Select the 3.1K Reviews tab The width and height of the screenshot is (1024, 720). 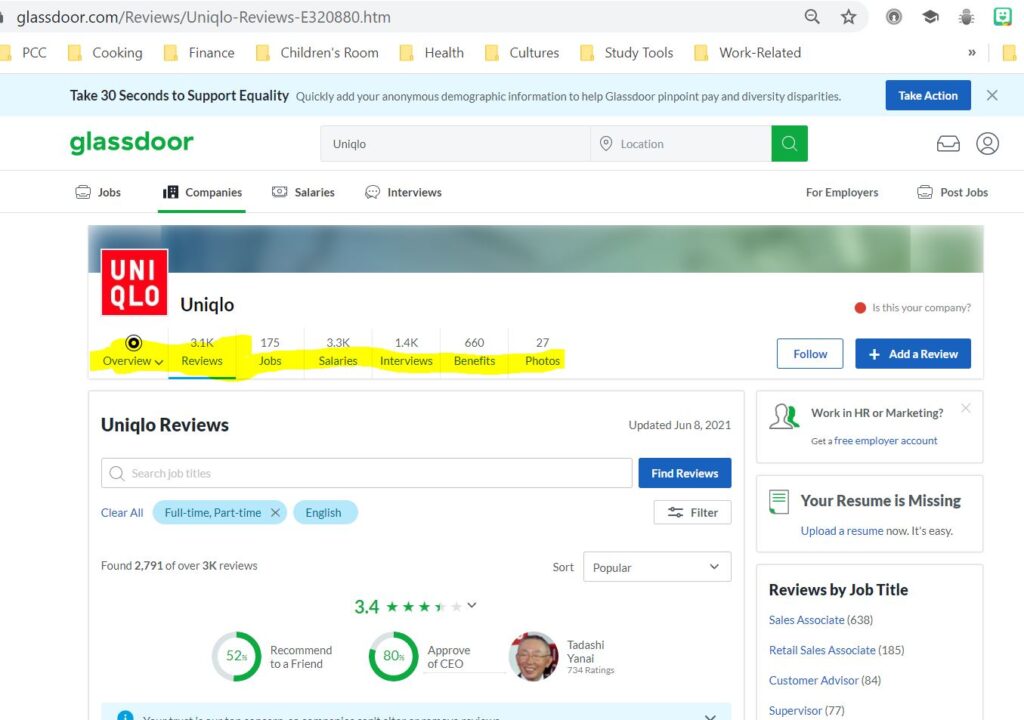click(x=202, y=353)
